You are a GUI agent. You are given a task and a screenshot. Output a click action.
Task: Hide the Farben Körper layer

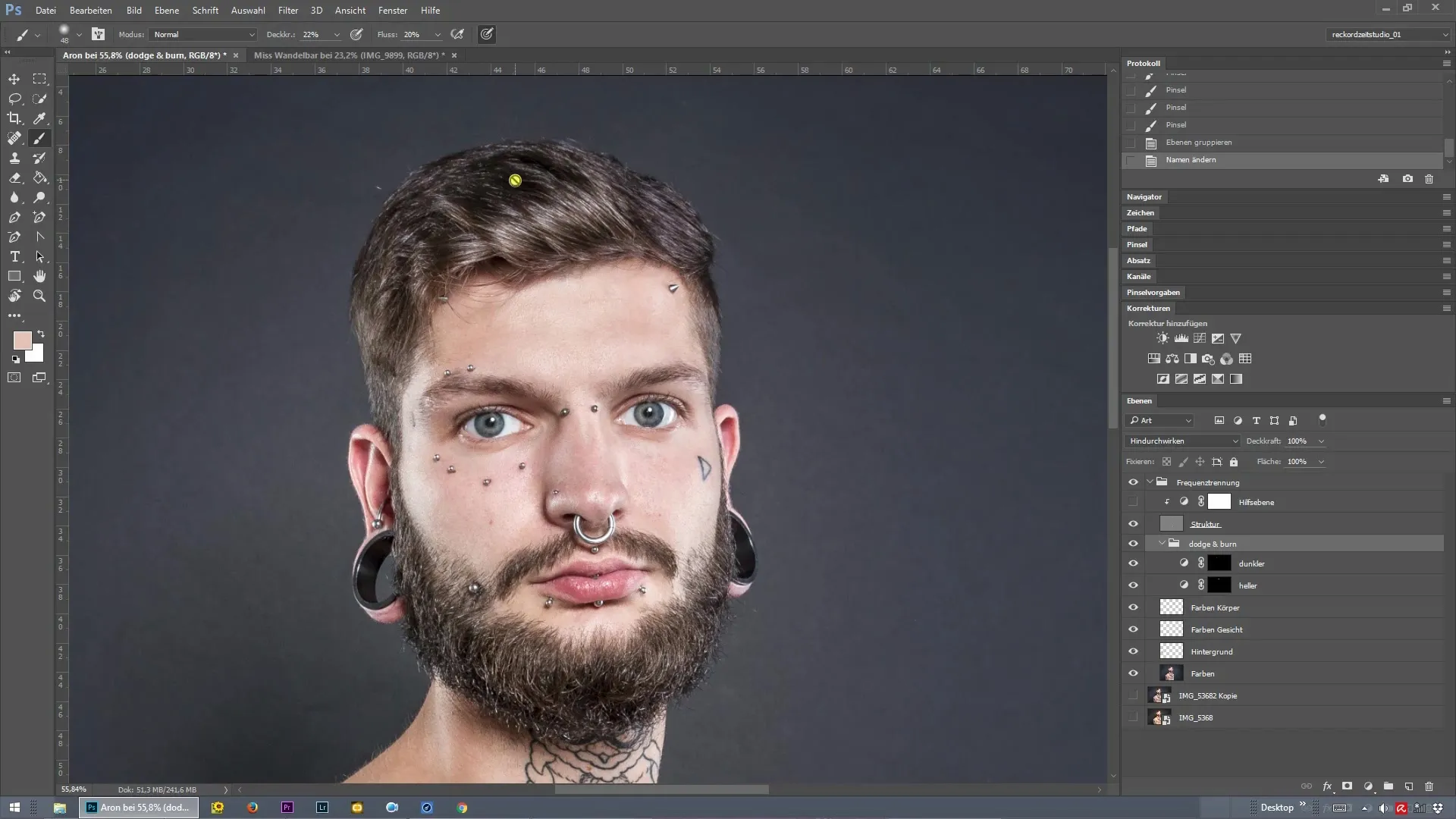tap(1133, 607)
